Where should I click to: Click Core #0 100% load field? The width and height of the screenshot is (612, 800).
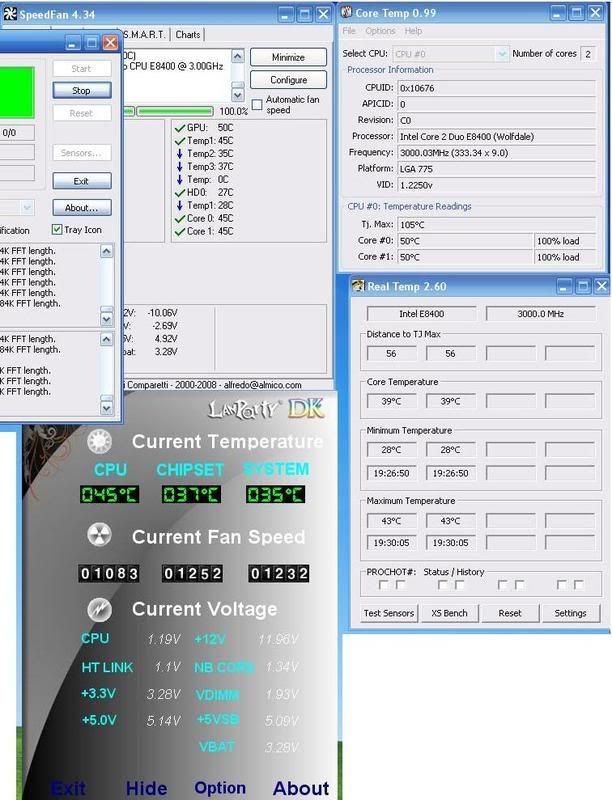[x=565, y=241]
